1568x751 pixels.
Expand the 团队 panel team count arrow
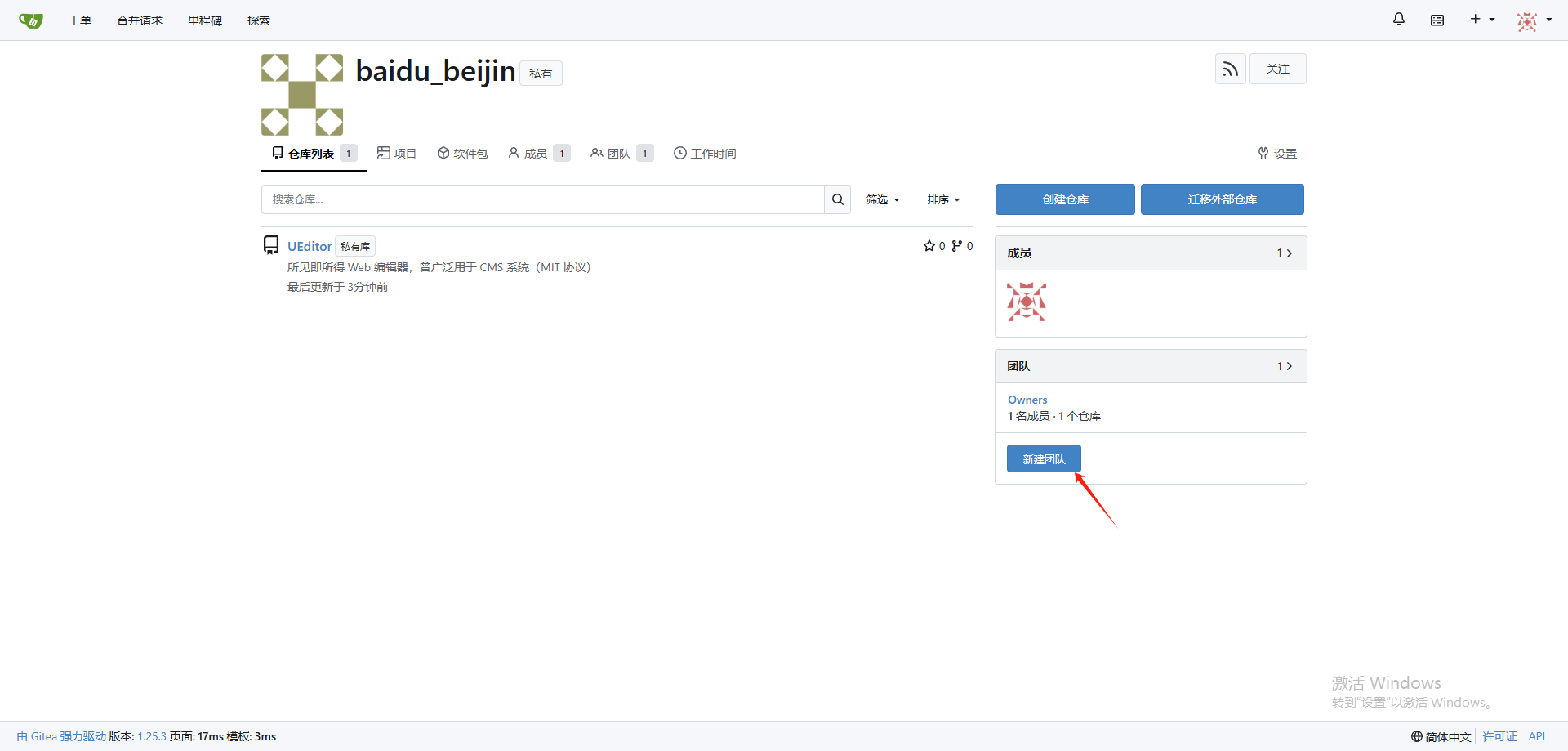[1285, 366]
